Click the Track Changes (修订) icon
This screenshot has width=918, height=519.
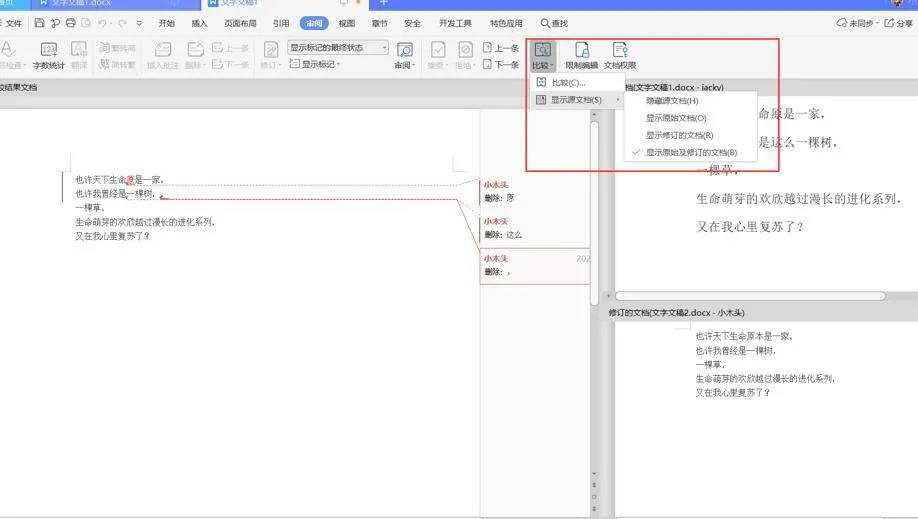tap(270, 55)
